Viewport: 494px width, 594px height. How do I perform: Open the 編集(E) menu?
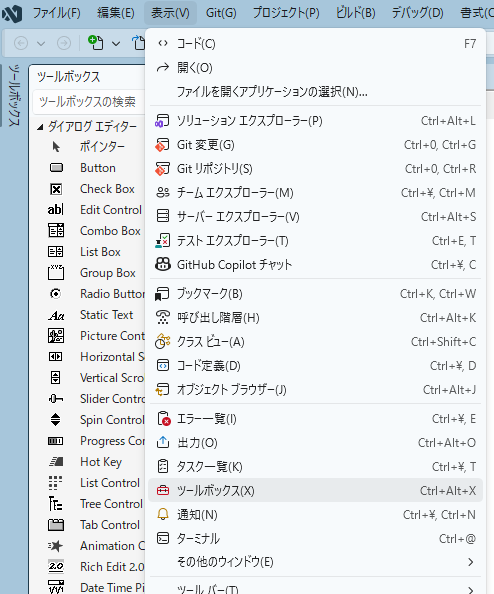116,13
